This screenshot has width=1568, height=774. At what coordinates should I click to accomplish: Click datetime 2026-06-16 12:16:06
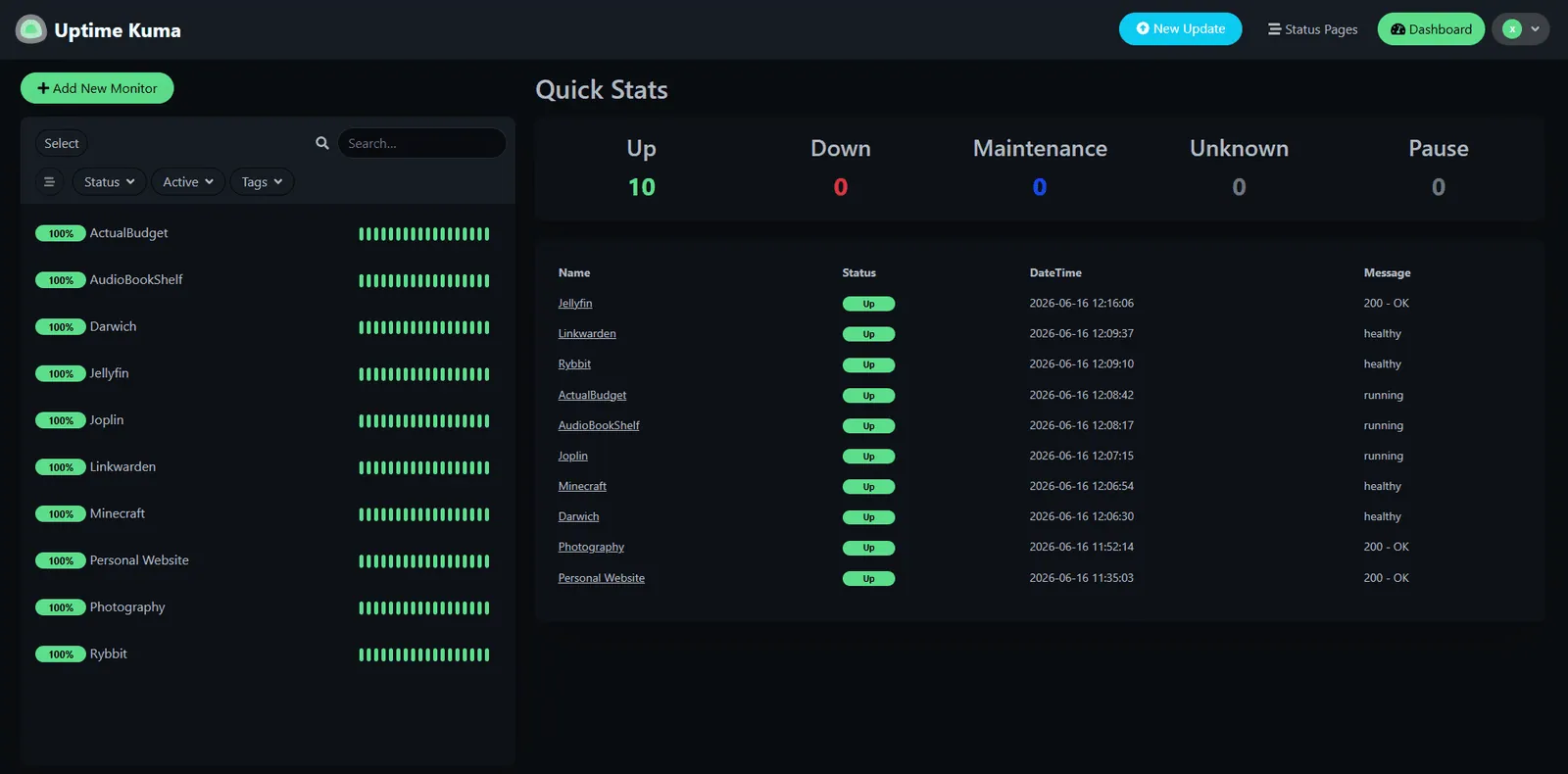pyautogui.click(x=1081, y=303)
